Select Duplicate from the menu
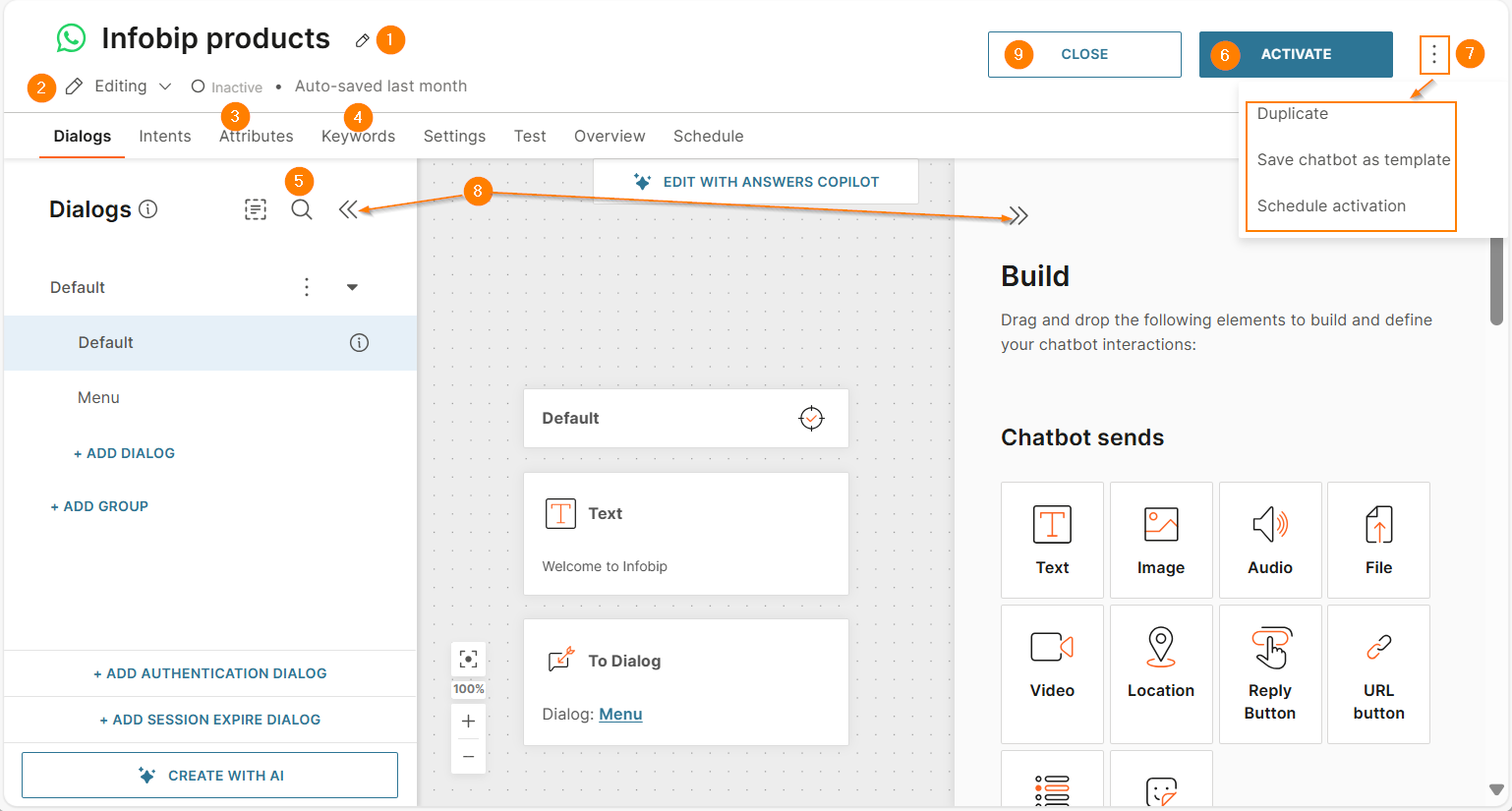This screenshot has height=811, width=1512. (x=1293, y=114)
